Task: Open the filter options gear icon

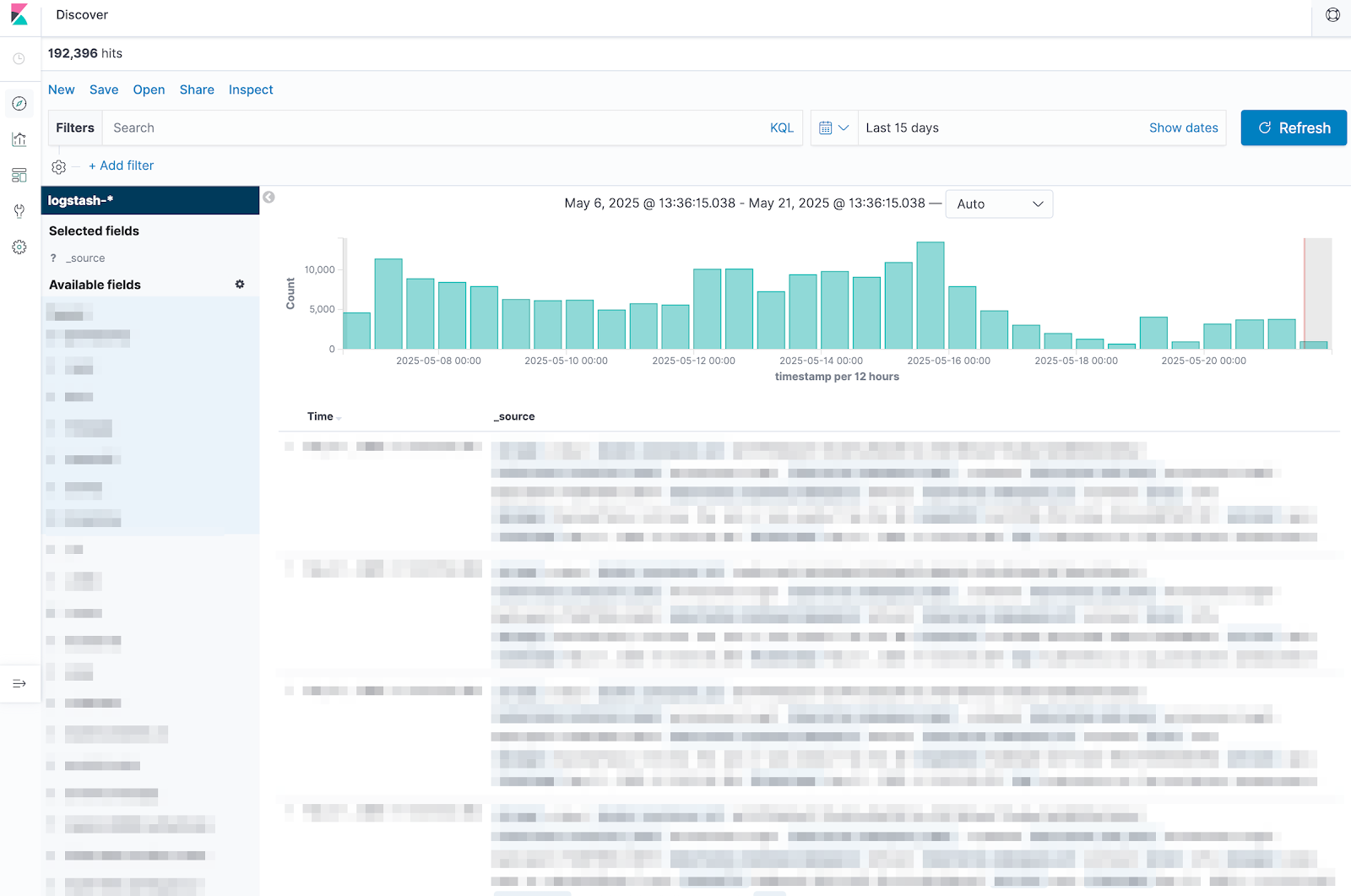Action: tap(58, 166)
